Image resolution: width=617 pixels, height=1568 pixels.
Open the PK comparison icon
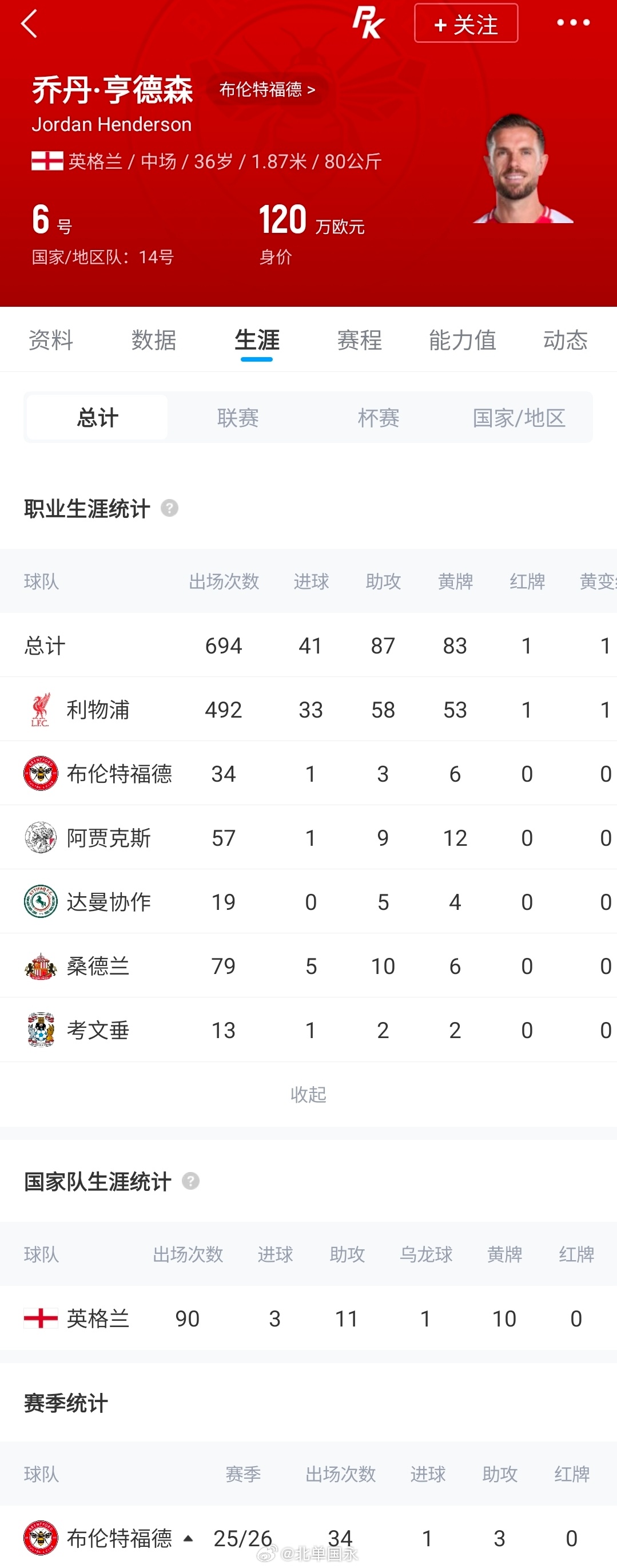click(368, 22)
